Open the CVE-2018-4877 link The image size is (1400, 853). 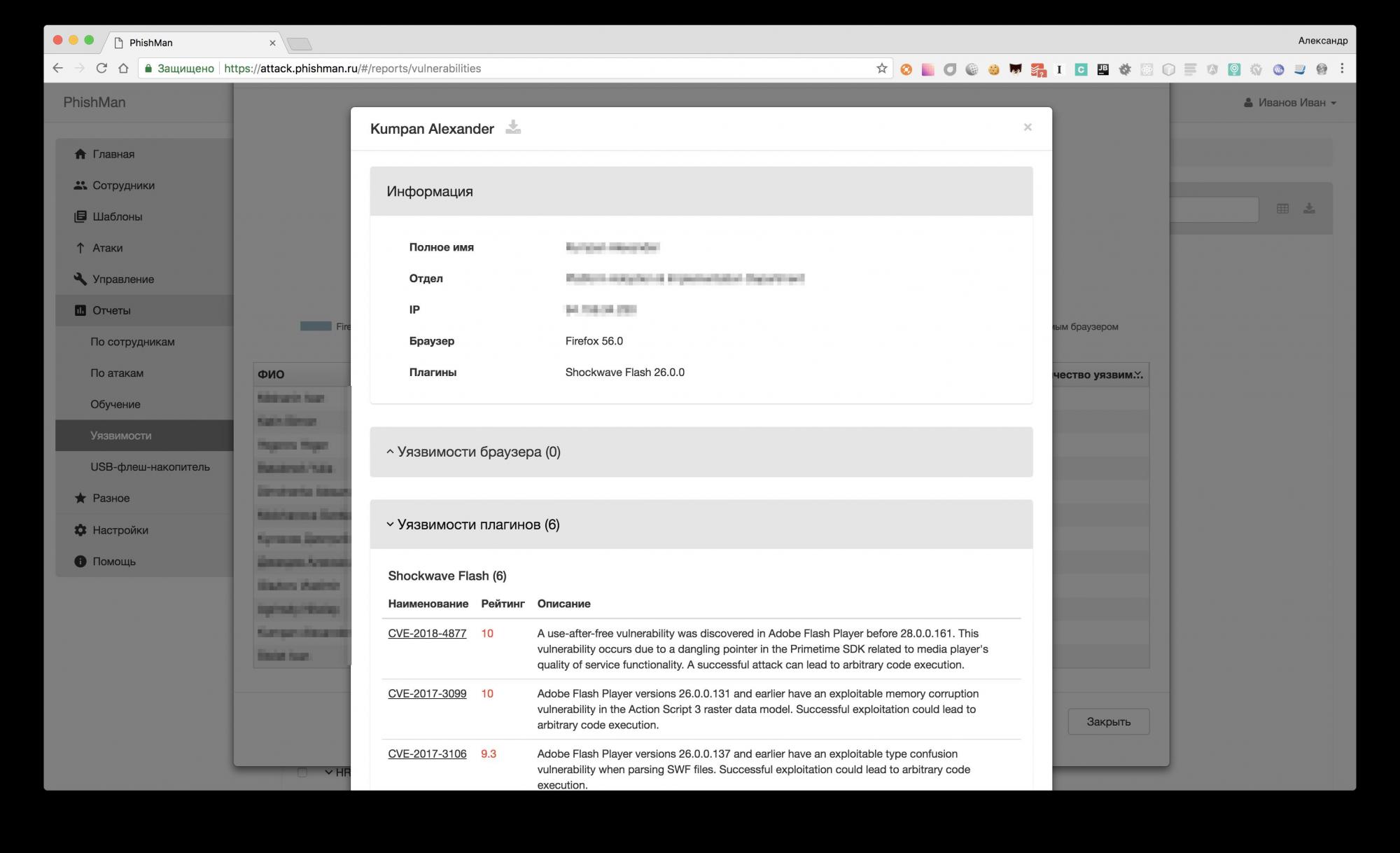[427, 633]
